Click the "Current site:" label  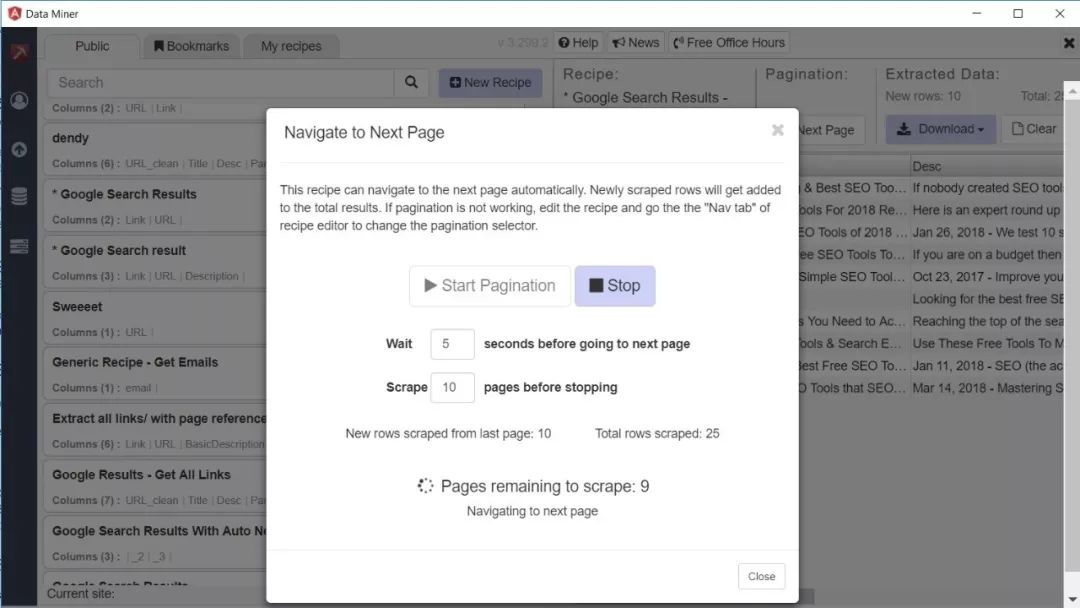pos(81,594)
